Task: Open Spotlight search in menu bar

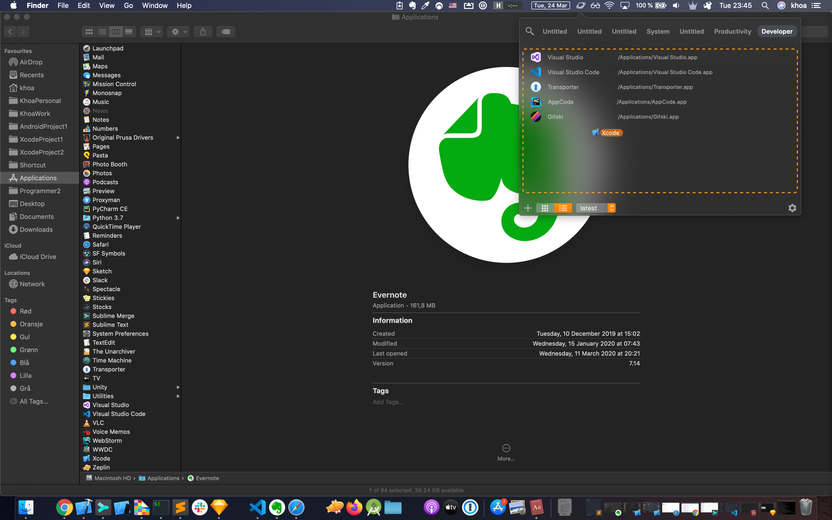Action: (765, 5)
